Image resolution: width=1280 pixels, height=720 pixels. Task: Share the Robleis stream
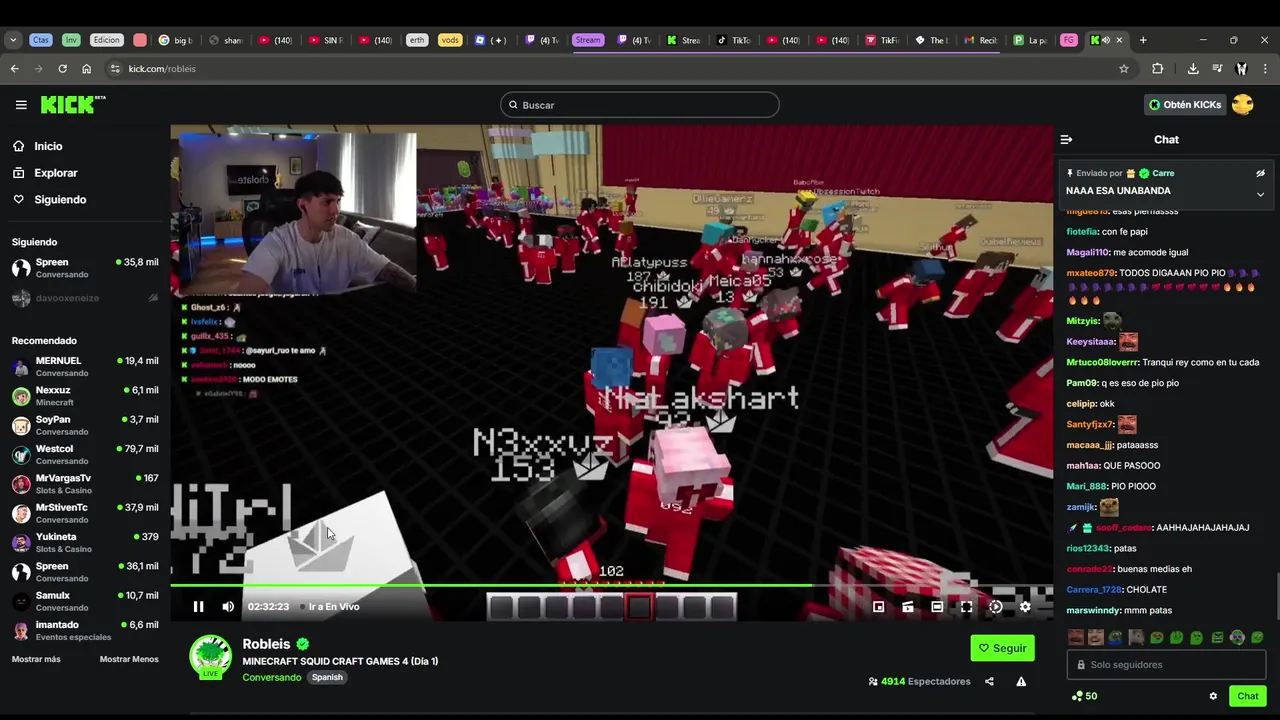click(989, 682)
